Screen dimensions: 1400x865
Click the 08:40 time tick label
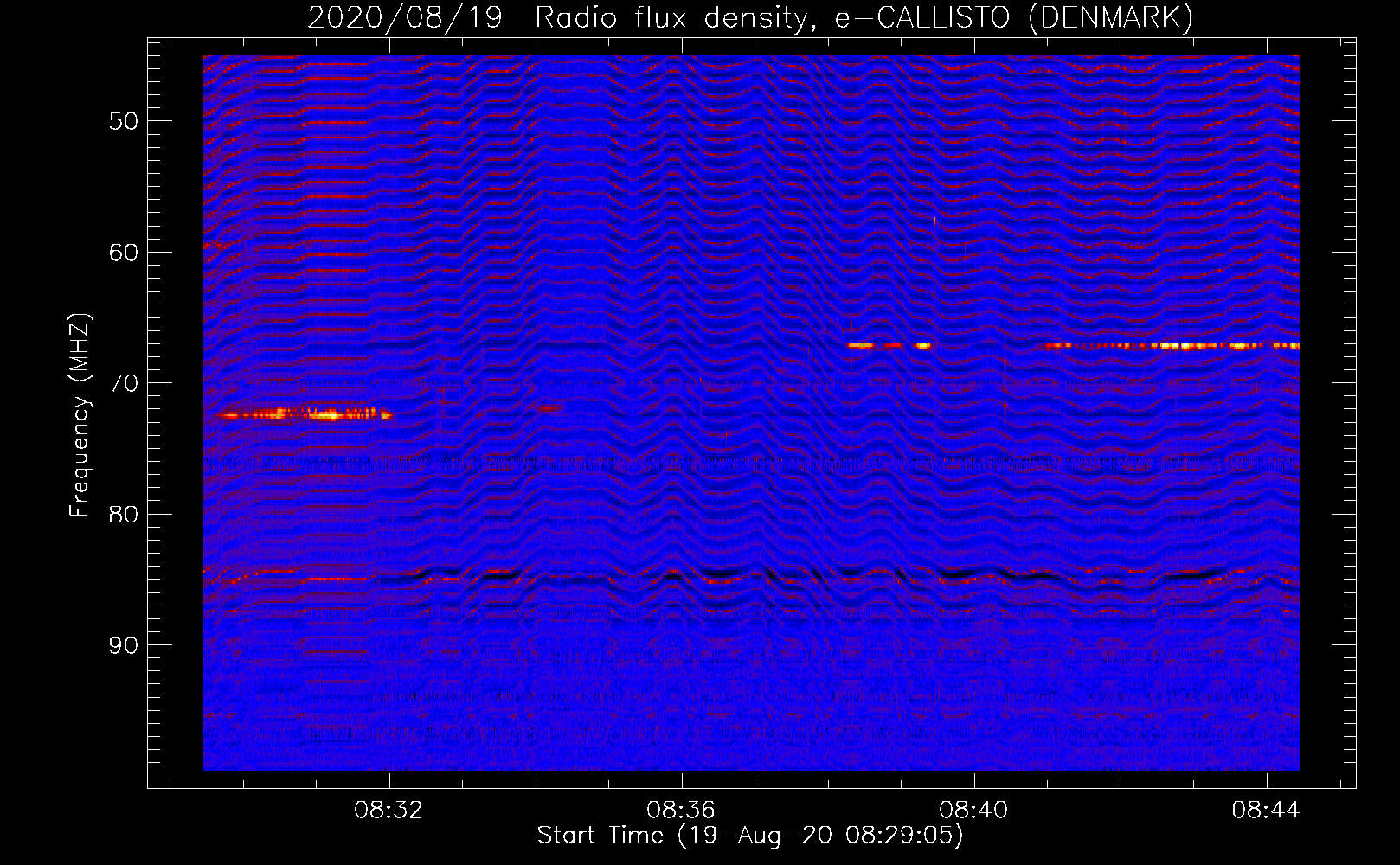click(973, 811)
